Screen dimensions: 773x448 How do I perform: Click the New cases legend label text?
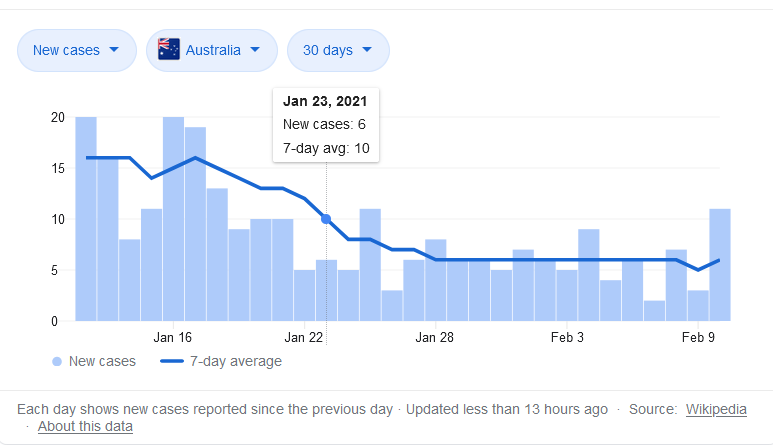click(102, 361)
